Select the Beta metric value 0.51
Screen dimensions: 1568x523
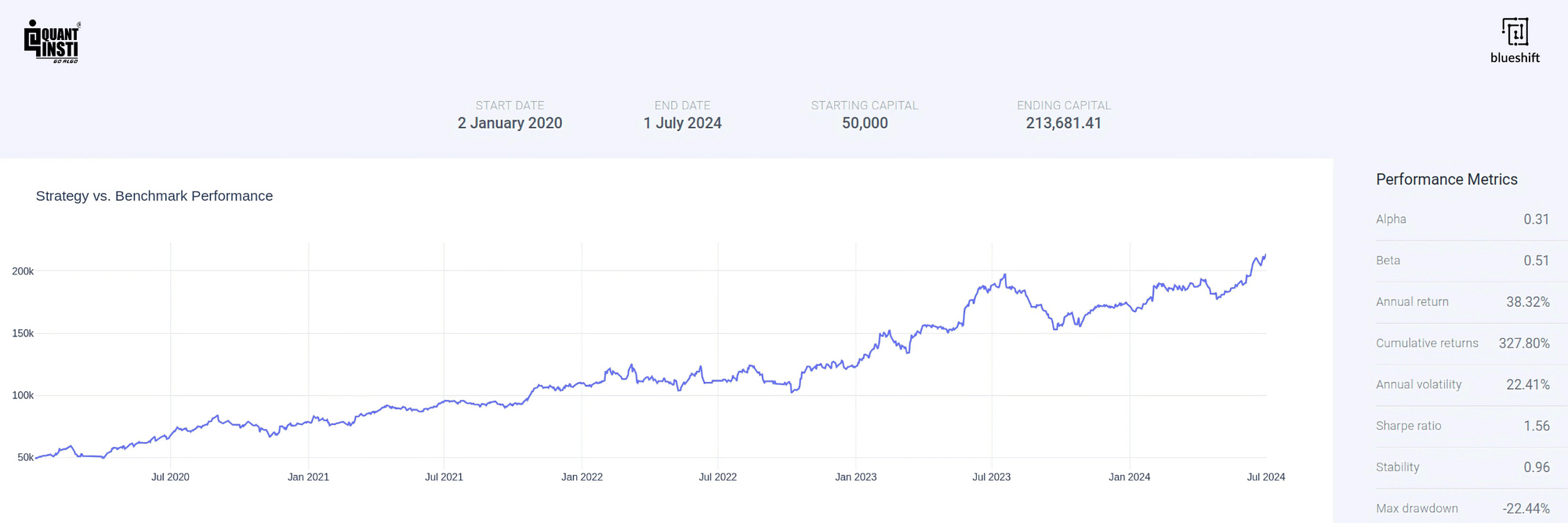point(1536,261)
